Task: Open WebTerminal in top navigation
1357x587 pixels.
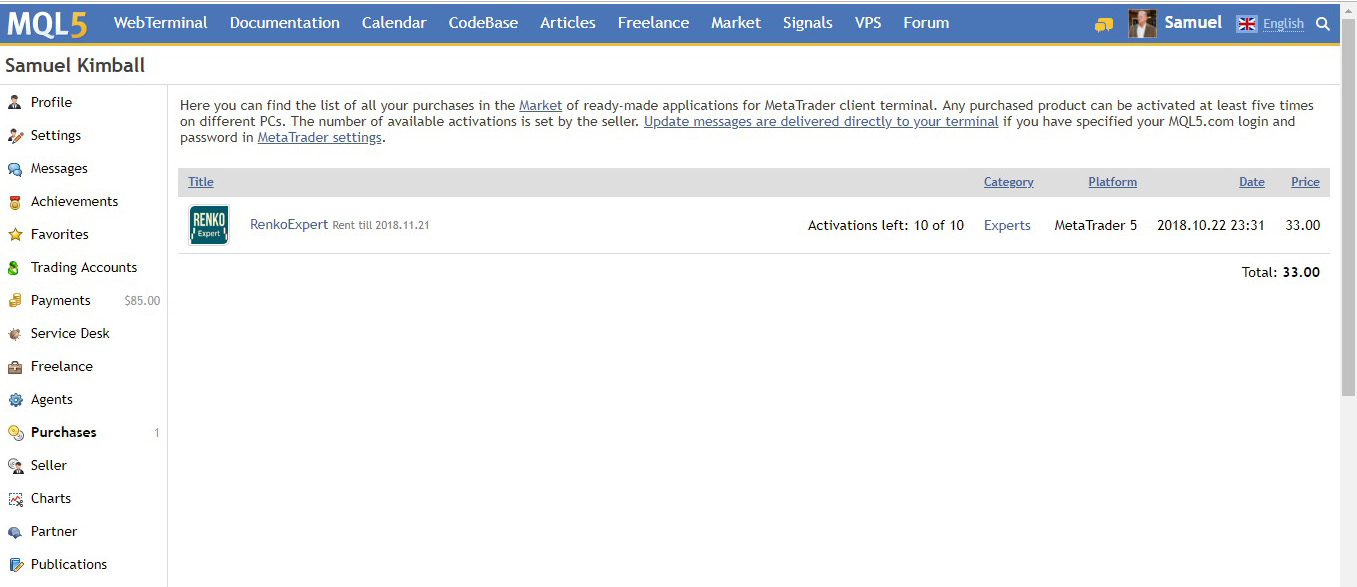Action: [161, 23]
